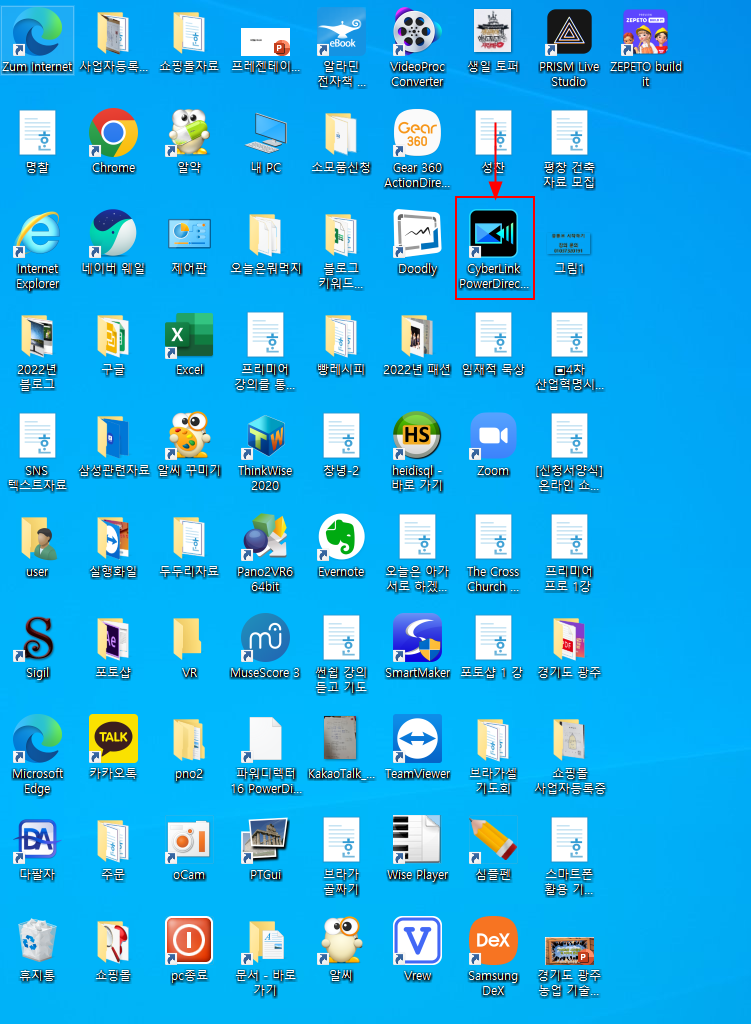Select the 알씨 shortcut icon
The width and height of the screenshot is (751, 1024).
click(x=341, y=941)
